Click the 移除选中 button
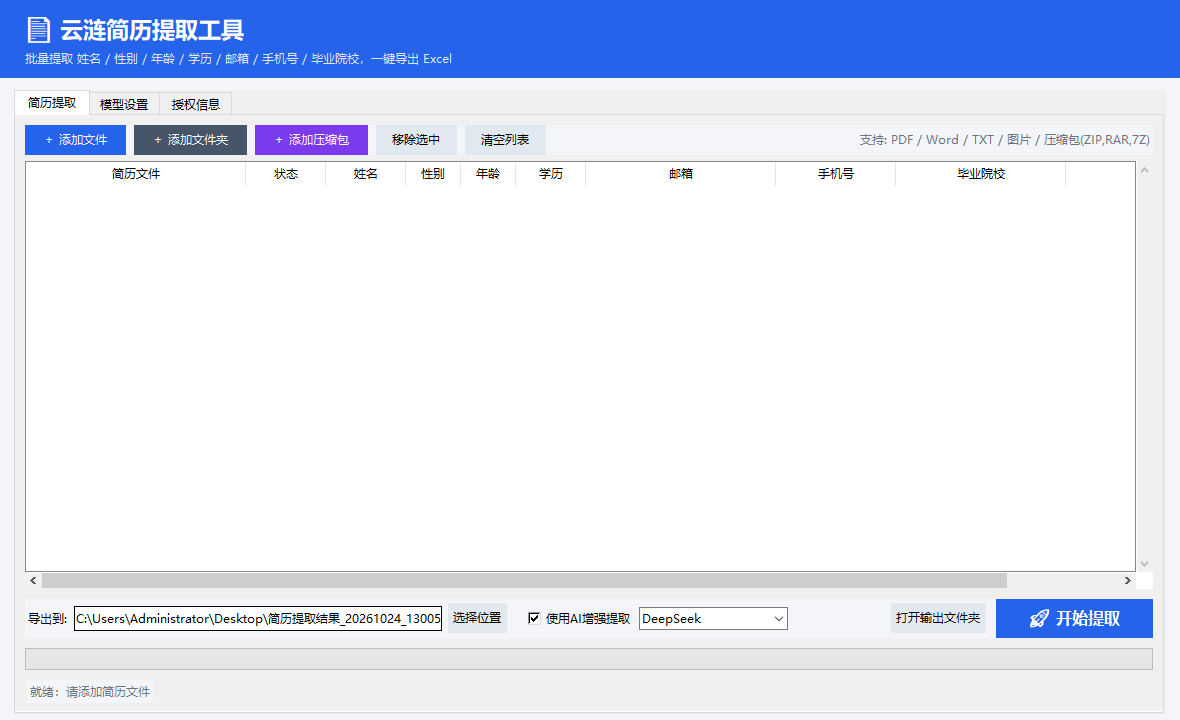This screenshot has height=720, width=1180. pos(416,140)
